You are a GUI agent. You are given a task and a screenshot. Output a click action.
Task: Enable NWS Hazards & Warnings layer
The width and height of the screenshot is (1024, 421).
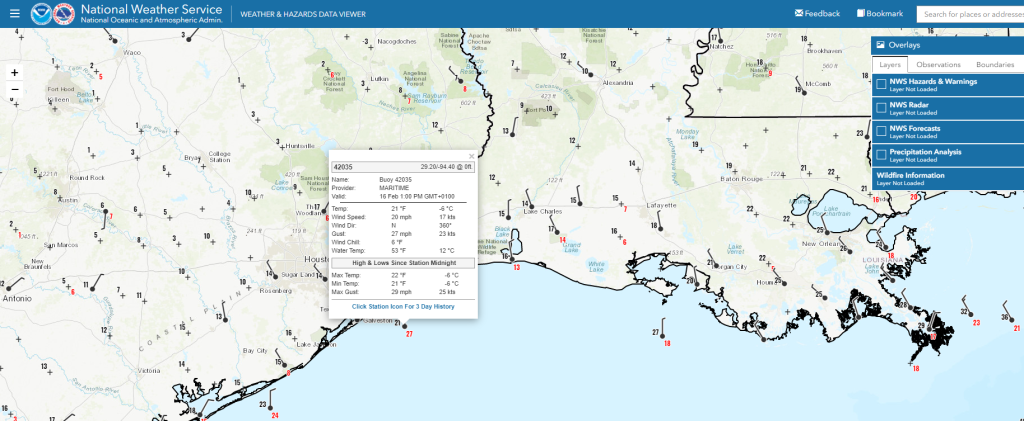pos(880,85)
